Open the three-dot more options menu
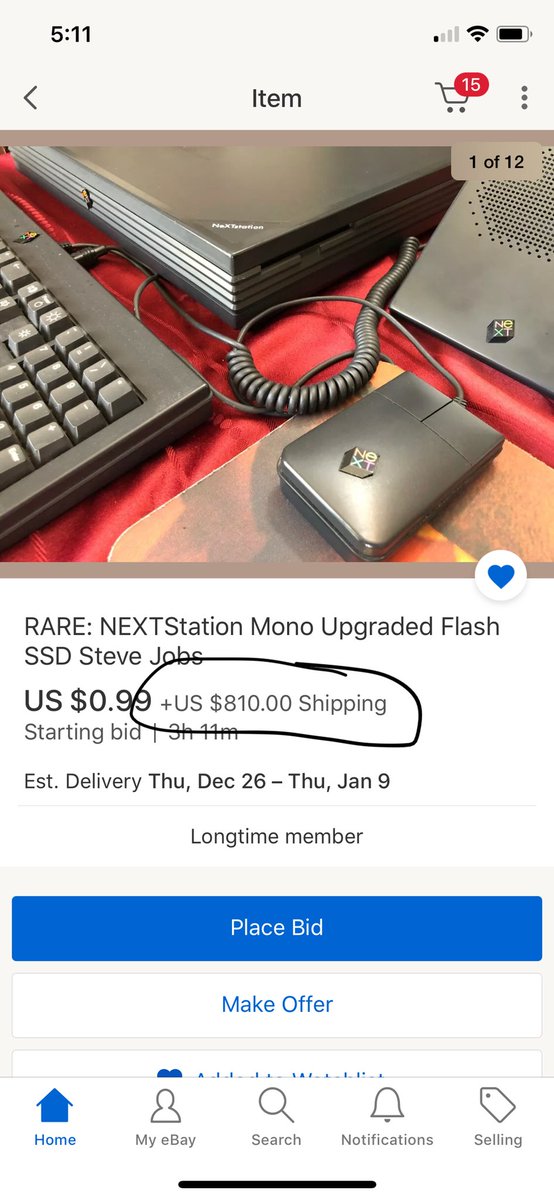554x1200 pixels. tap(524, 98)
